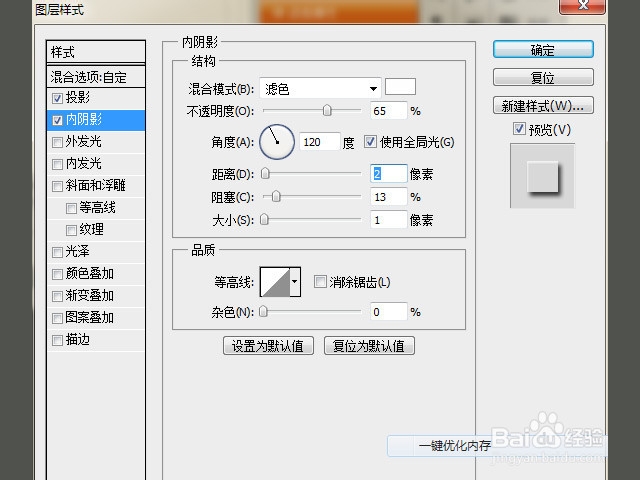The width and height of the screenshot is (640, 480).
Task: Enable the 内发光 inner glow checkbox
Action: pyautogui.click(x=57, y=164)
